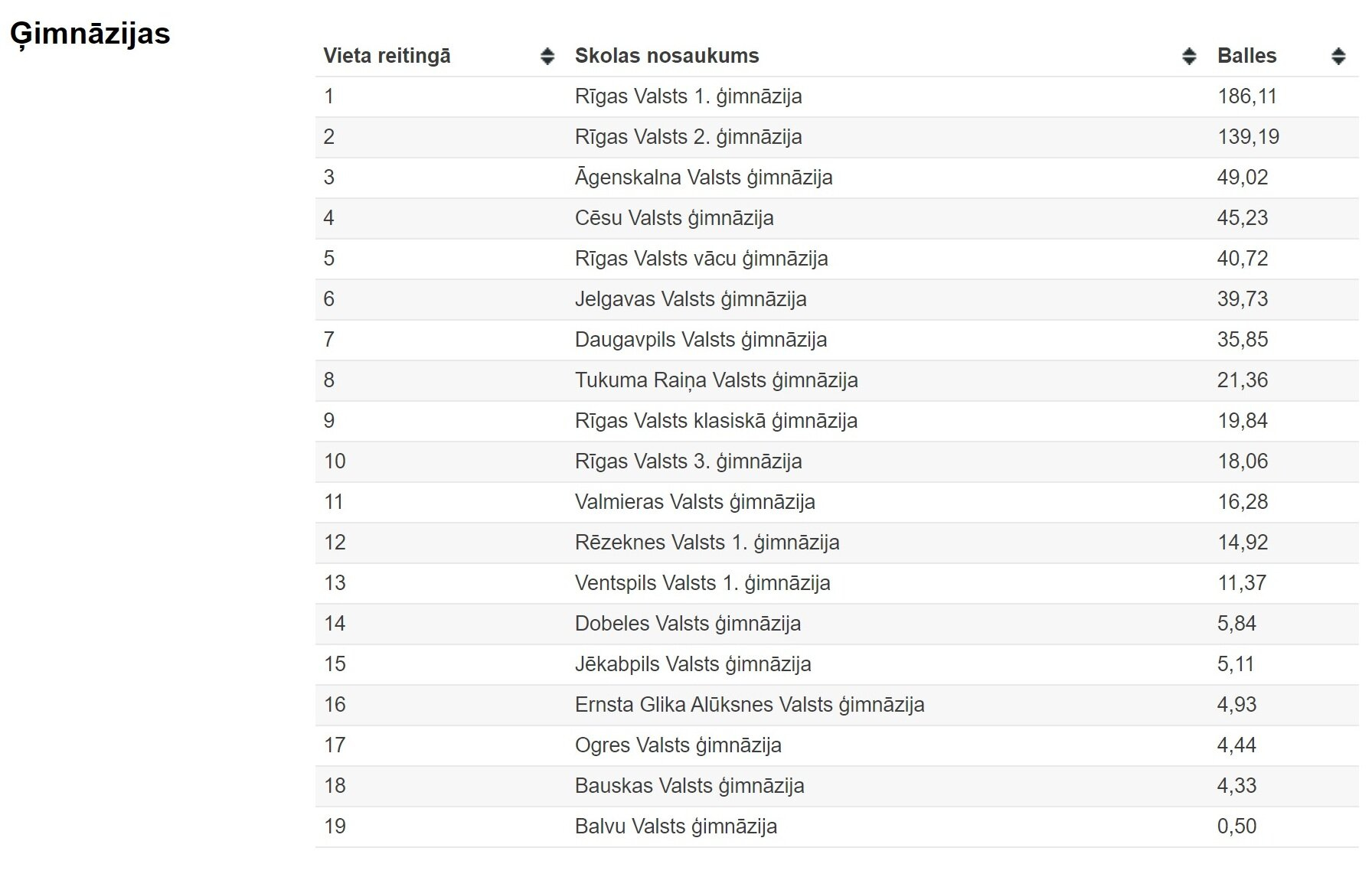Click sort arrows beside Vieta reitingā

point(547,56)
